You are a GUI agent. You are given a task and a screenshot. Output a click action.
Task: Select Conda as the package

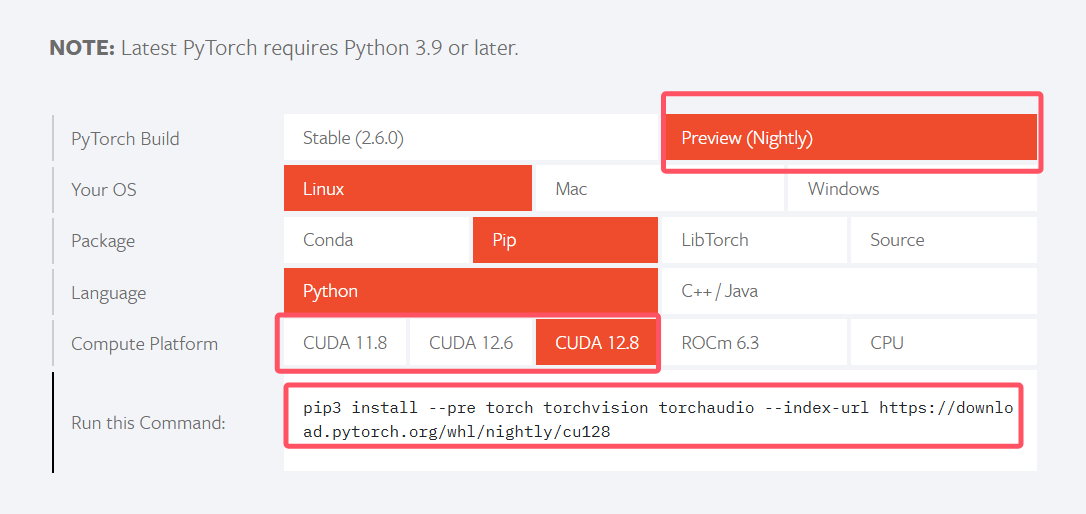click(376, 240)
